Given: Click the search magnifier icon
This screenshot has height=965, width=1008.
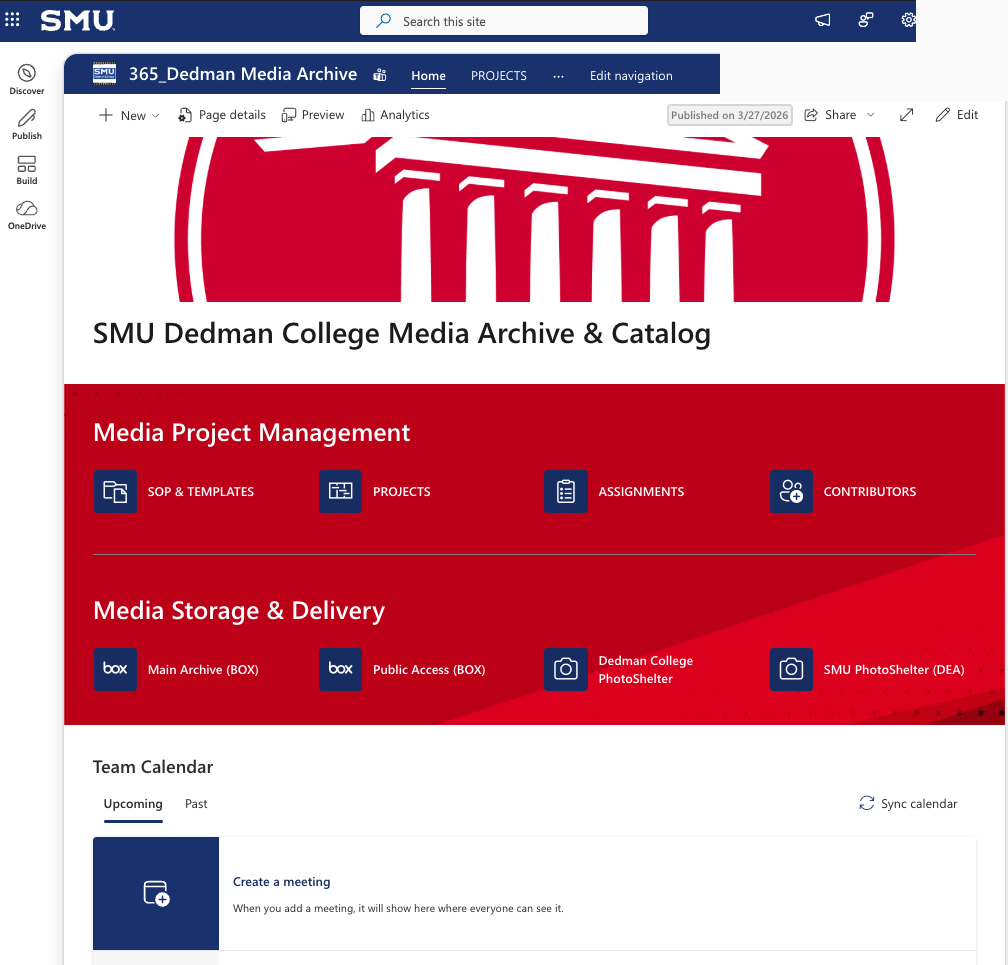Looking at the screenshot, I should [x=384, y=21].
